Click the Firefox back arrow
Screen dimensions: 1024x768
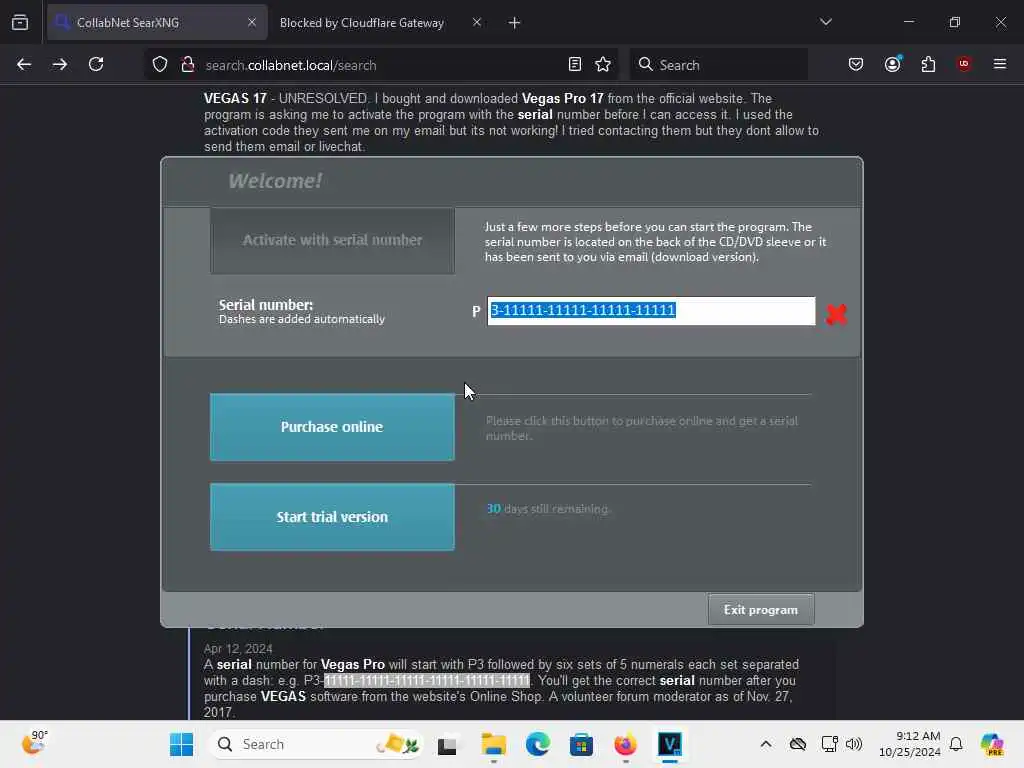(x=24, y=65)
